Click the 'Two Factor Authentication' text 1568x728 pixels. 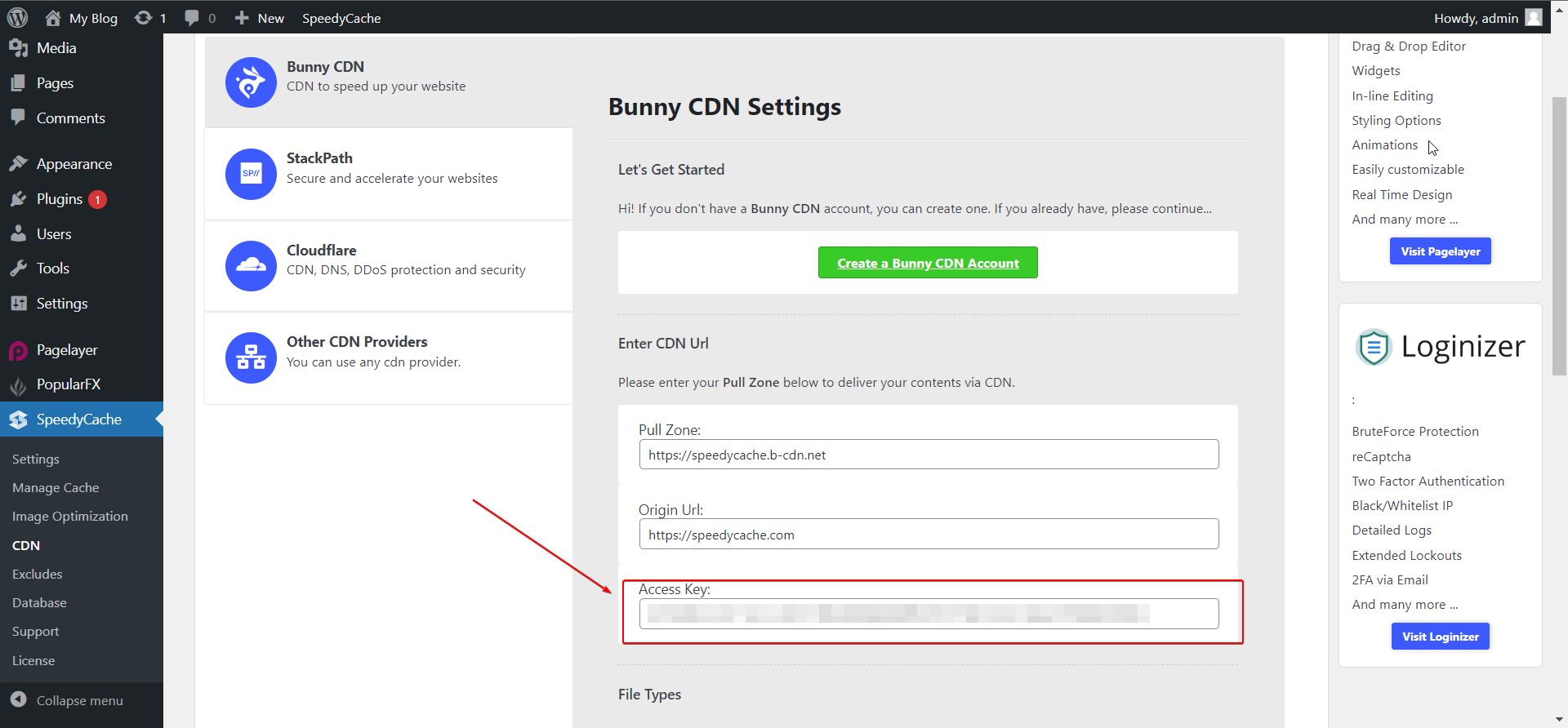[1428, 481]
